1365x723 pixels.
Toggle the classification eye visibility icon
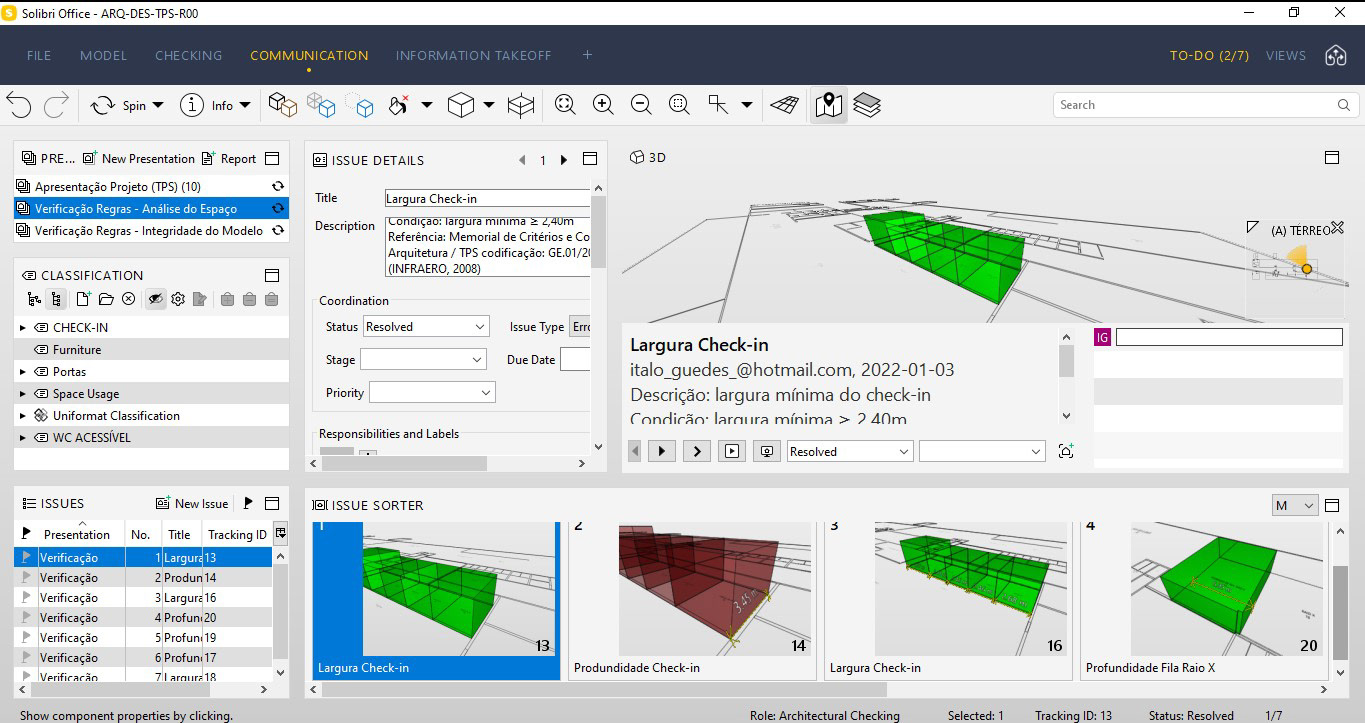(x=155, y=299)
